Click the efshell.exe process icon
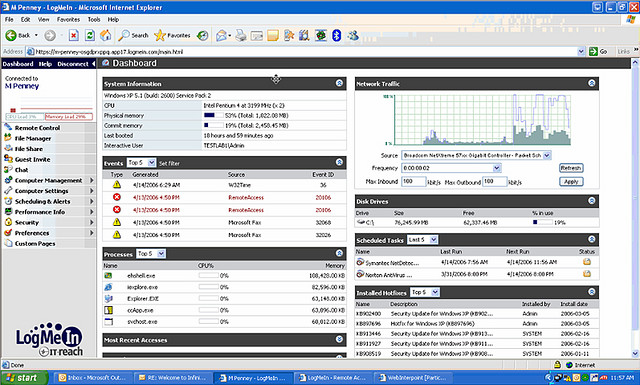 point(108,276)
